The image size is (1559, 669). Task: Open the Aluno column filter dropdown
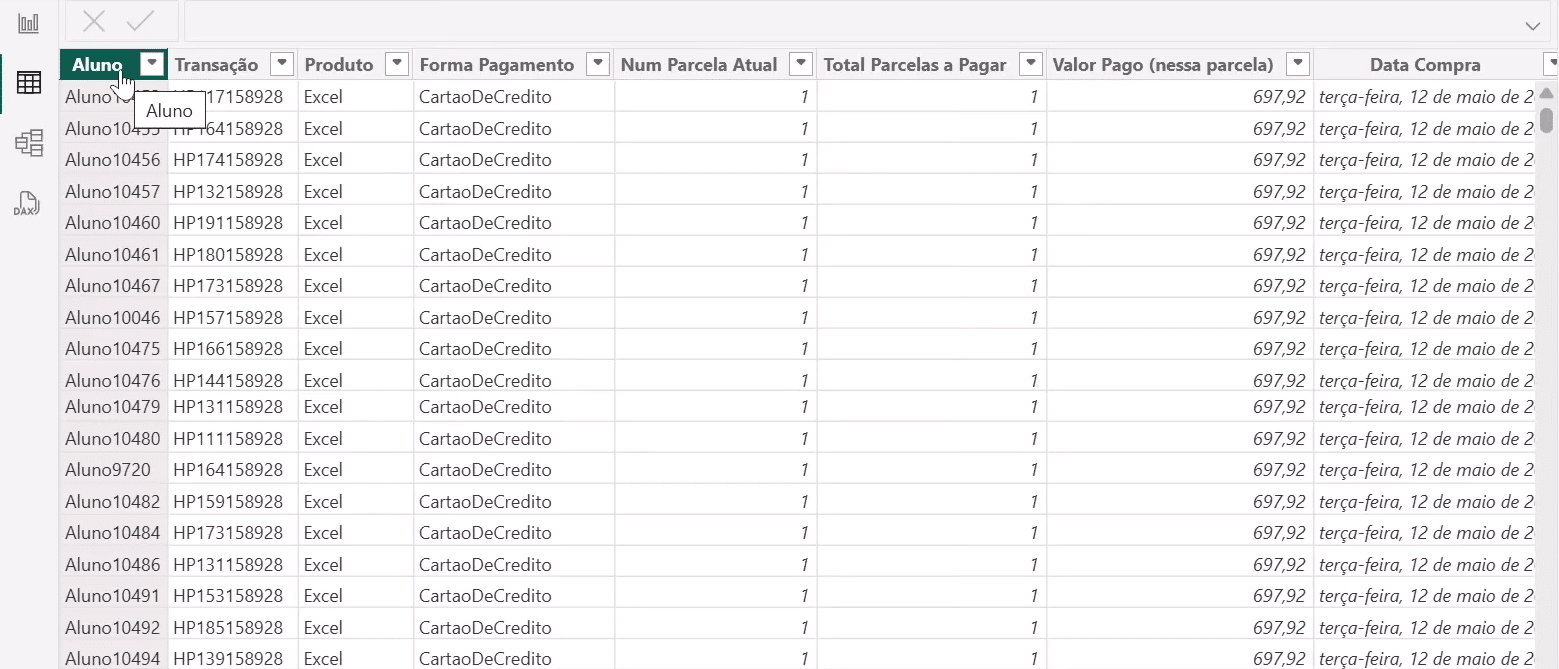point(152,64)
